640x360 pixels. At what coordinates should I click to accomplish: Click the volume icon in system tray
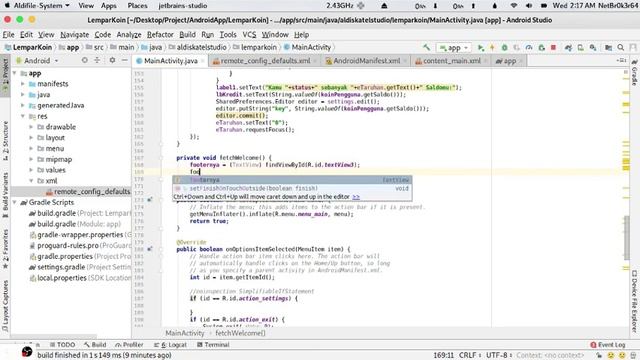(529, 6)
